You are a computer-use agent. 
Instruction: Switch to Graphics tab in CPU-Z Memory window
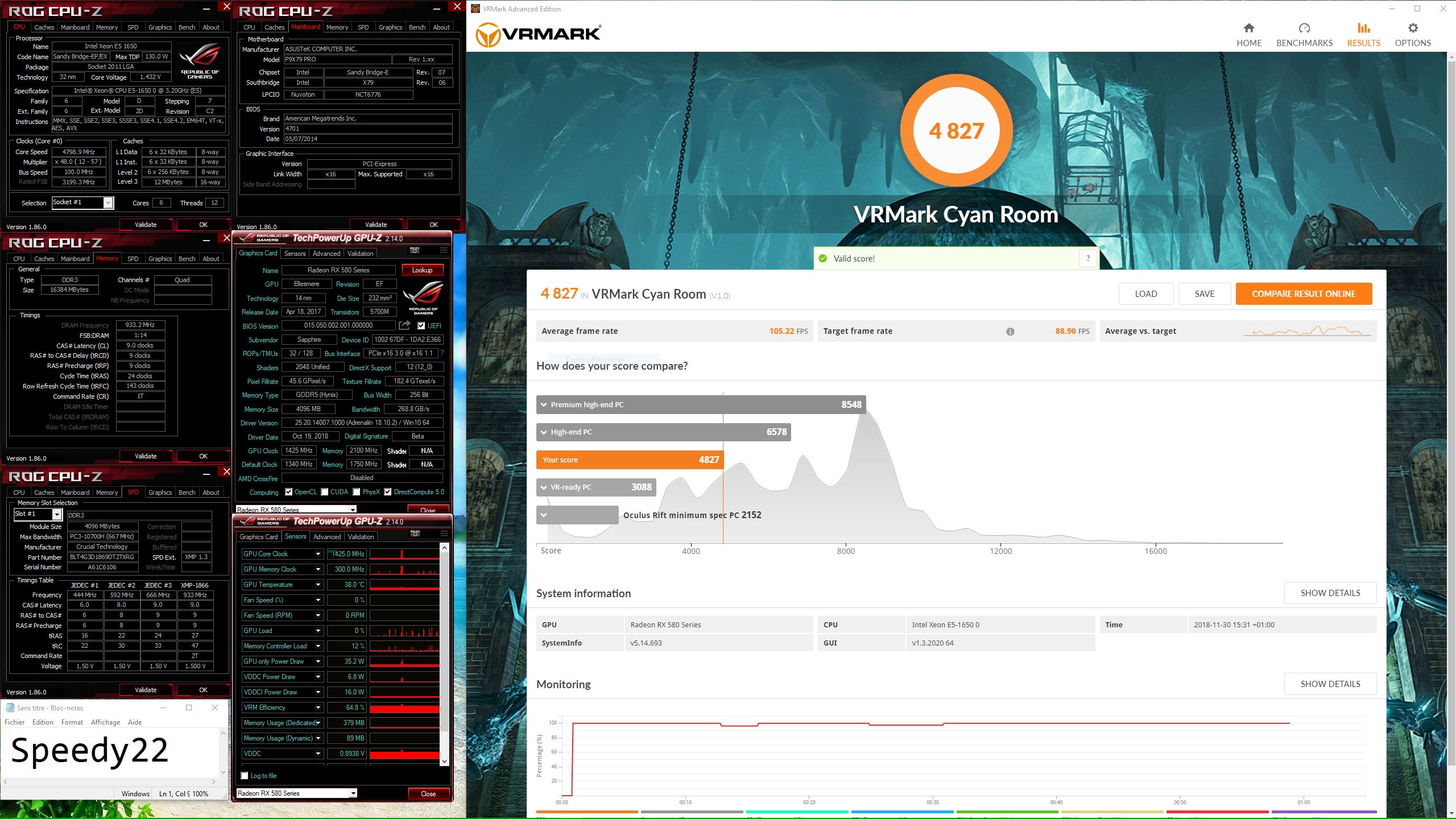(160, 259)
